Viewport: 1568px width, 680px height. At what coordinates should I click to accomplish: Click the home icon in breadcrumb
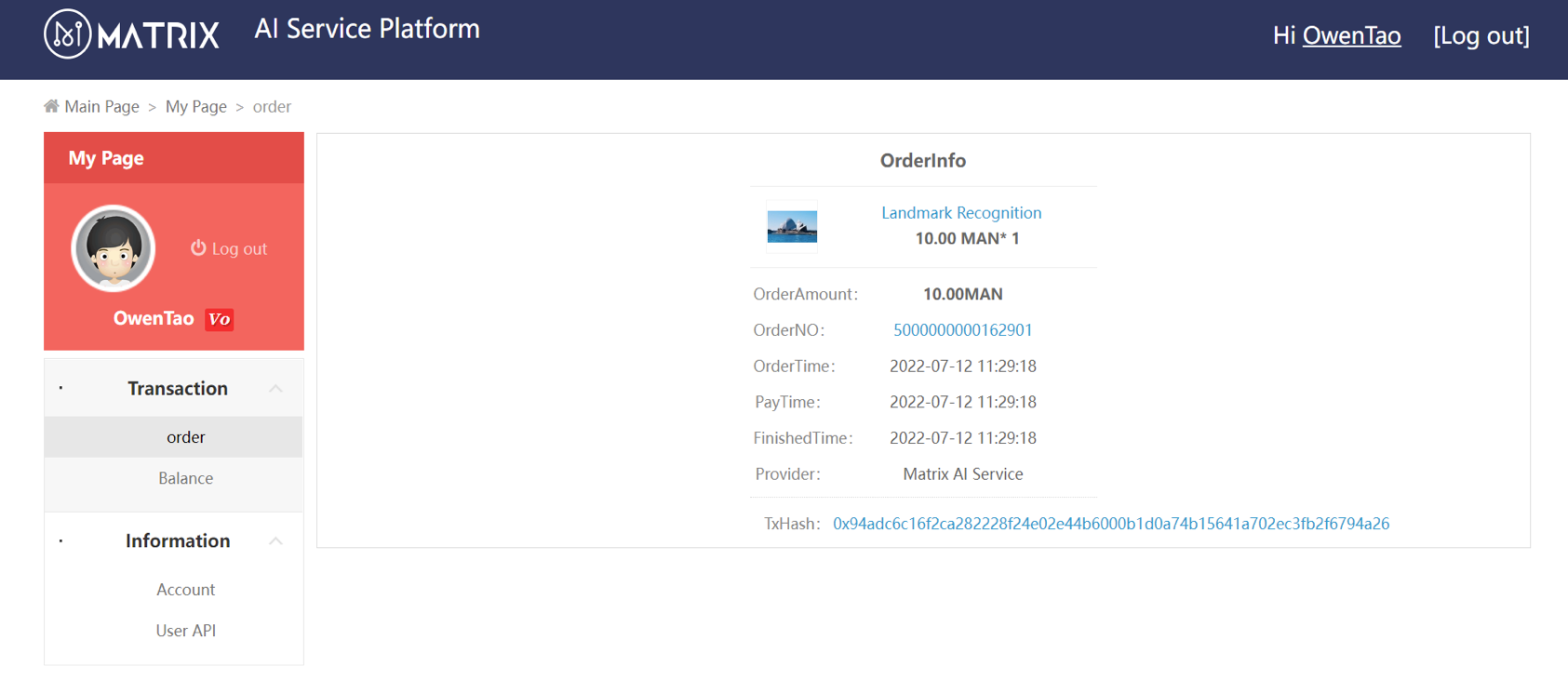tap(51, 106)
